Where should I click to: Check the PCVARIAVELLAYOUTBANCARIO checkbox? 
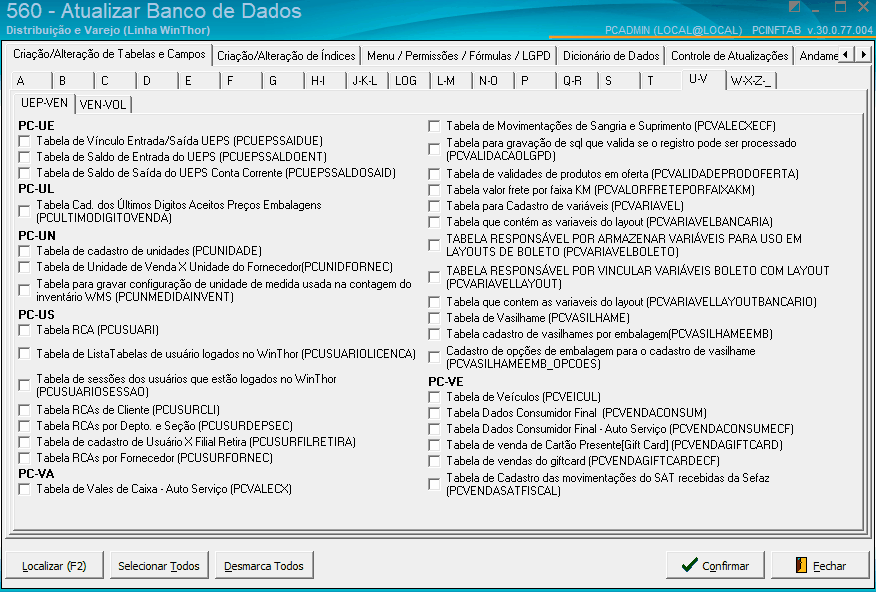[434, 302]
